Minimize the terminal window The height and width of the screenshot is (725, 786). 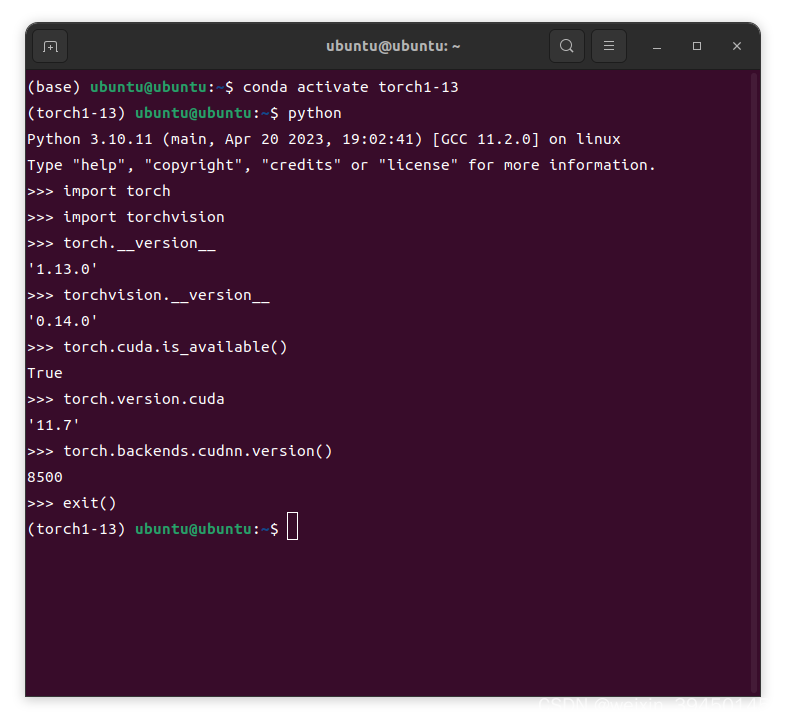point(657,46)
